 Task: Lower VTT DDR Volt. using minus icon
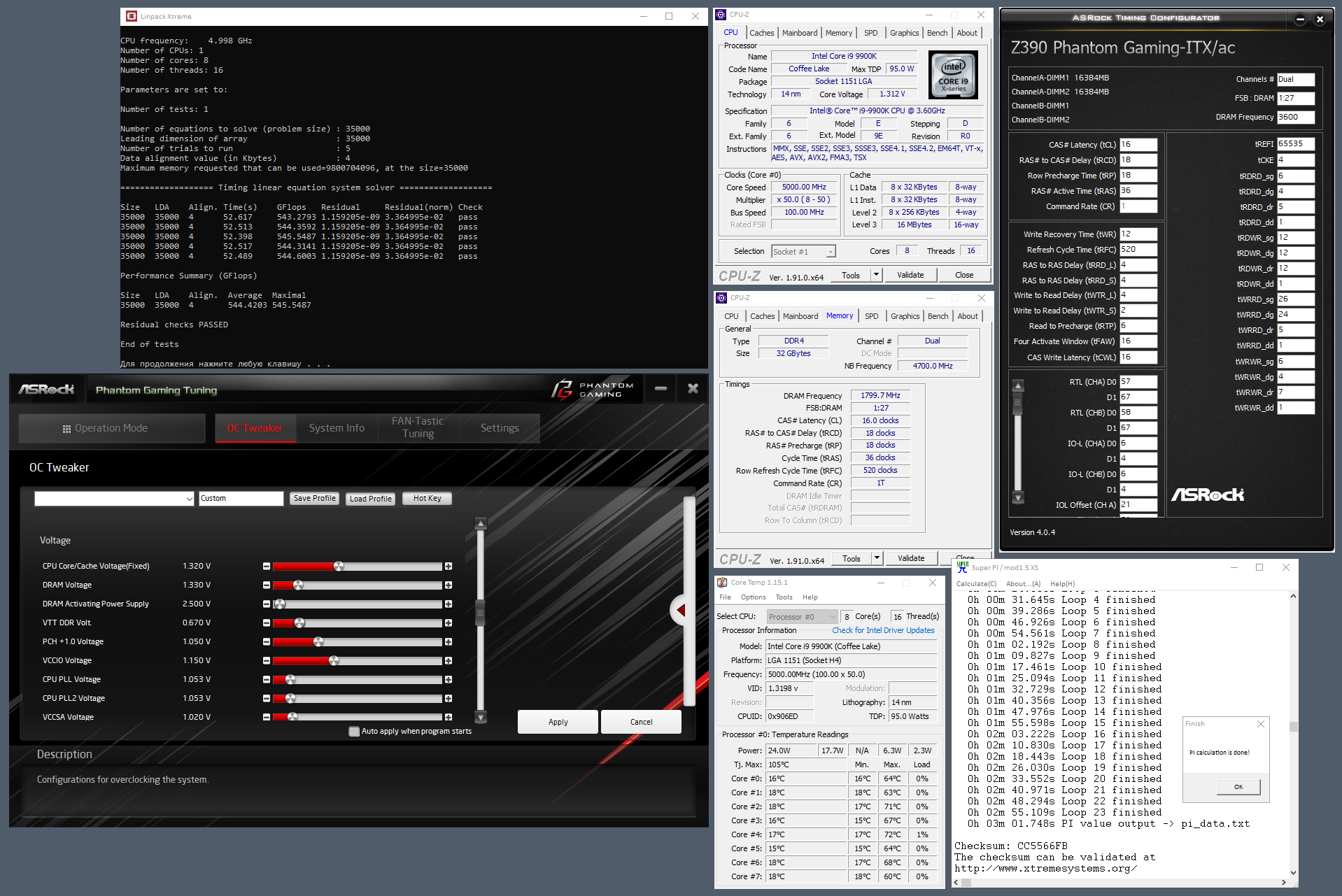point(266,623)
